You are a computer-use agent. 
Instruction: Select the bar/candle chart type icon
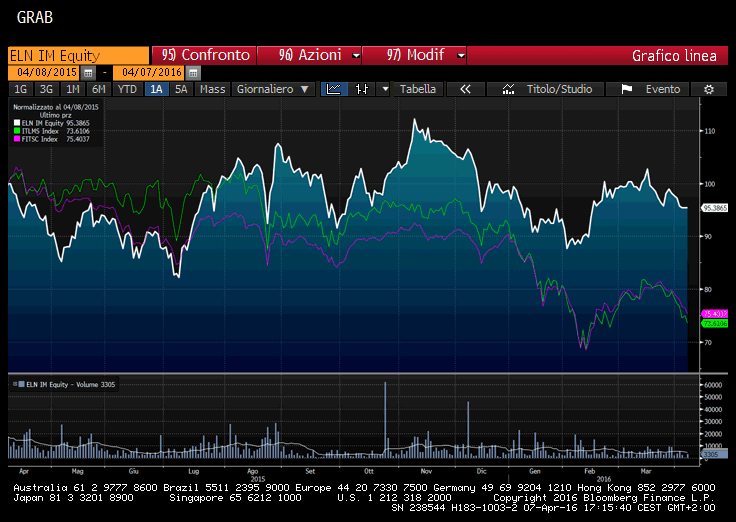(362, 89)
